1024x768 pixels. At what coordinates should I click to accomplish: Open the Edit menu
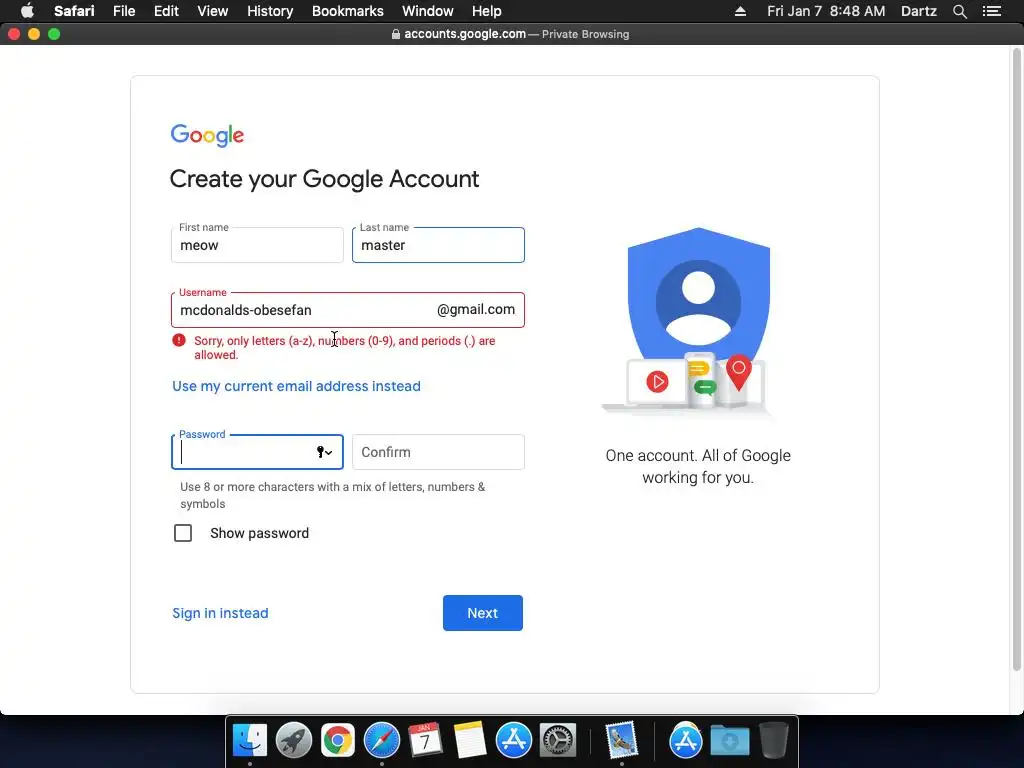tap(167, 11)
